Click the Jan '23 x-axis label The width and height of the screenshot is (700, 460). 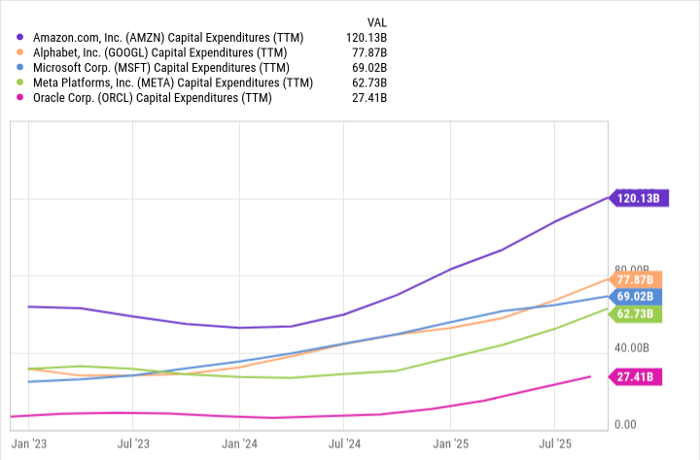pos(29,441)
